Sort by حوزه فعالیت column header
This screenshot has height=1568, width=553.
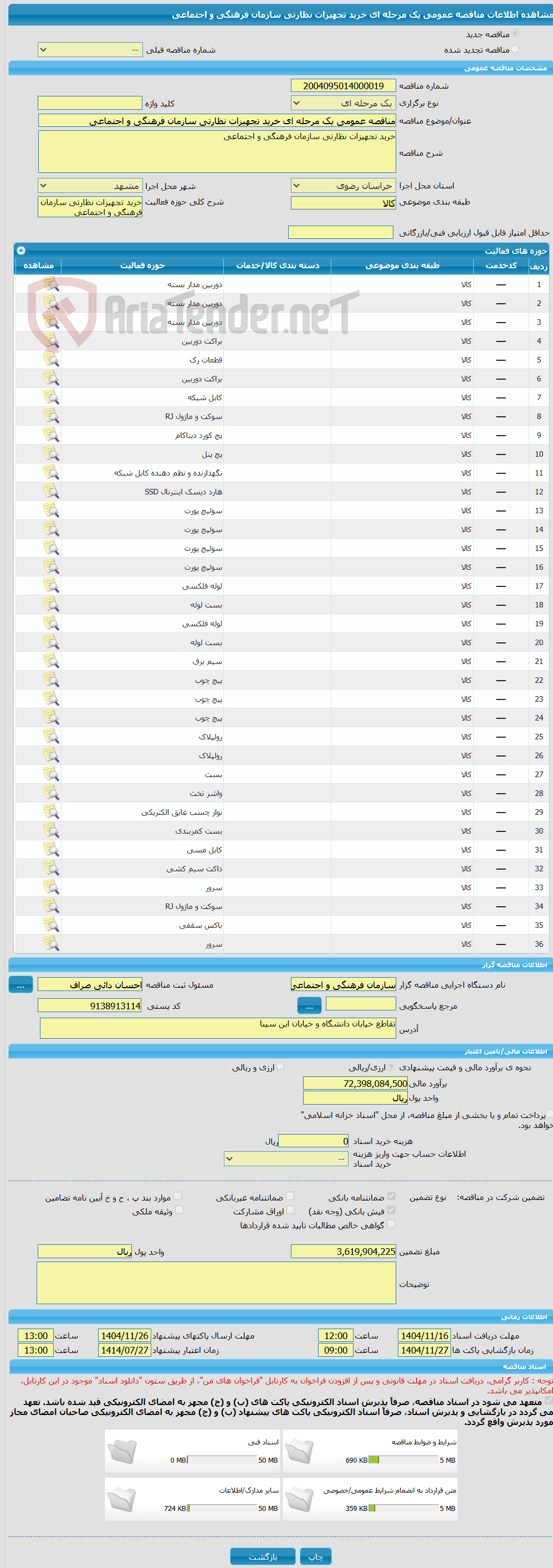click(x=142, y=265)
